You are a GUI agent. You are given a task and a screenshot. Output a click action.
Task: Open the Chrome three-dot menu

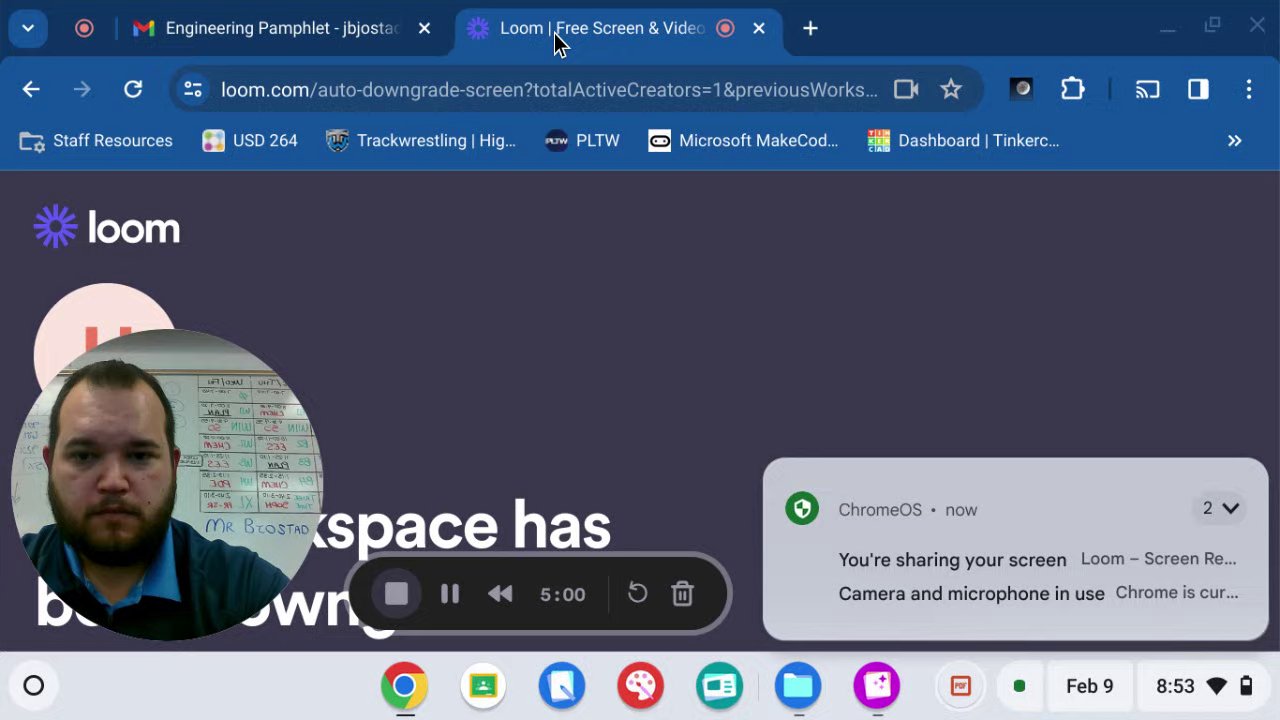pos(1249,90)
